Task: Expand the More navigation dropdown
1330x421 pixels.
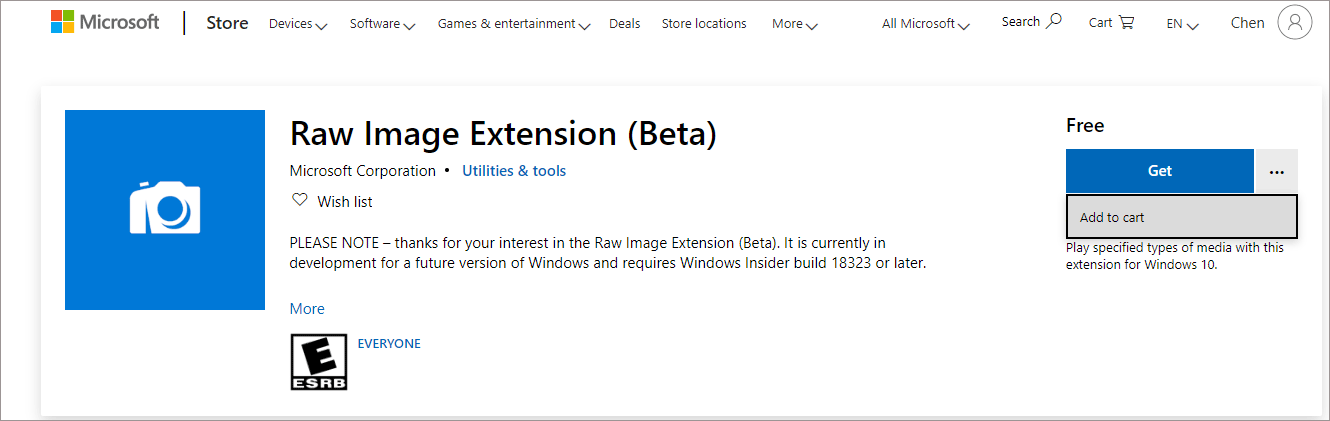Action: 795,24
